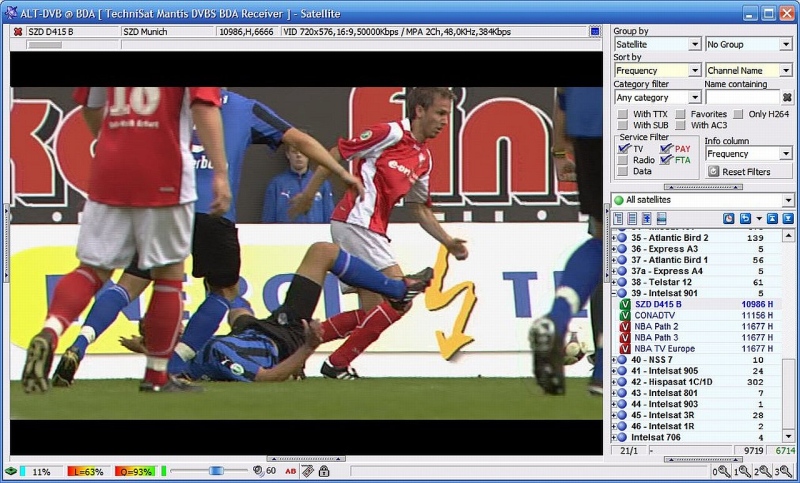This screenshot has height=483, width=800.
Task: Click the first list view icon above channel tree
Action: coord(618,218)
